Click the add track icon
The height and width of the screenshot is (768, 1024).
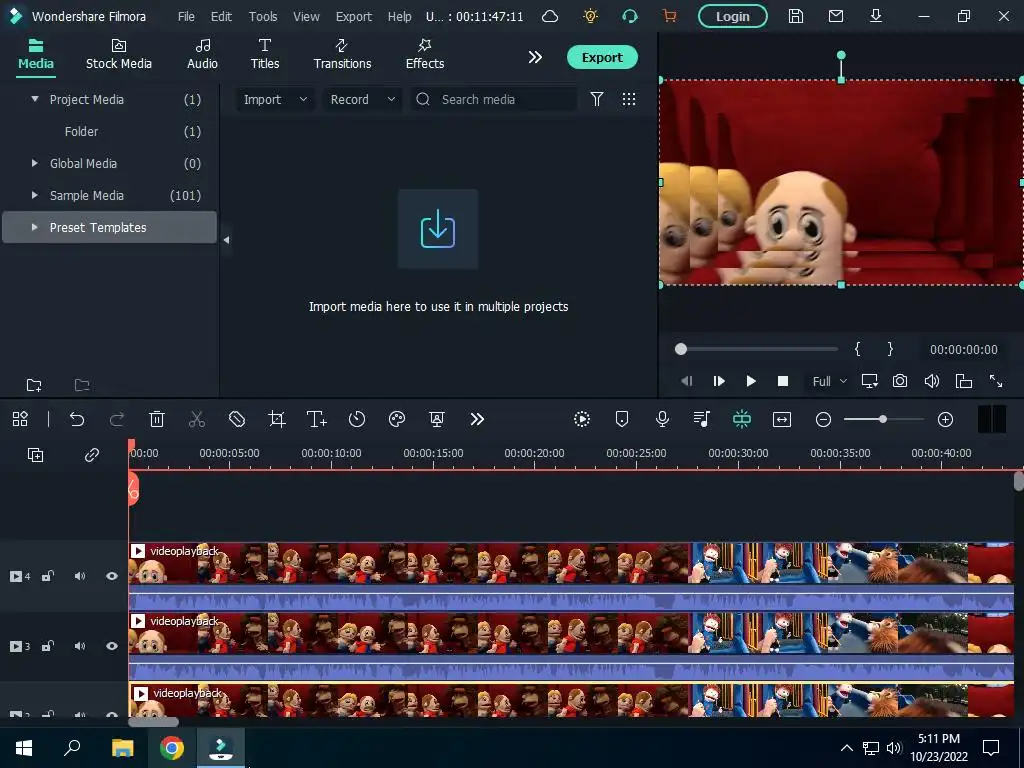(35, 455)
